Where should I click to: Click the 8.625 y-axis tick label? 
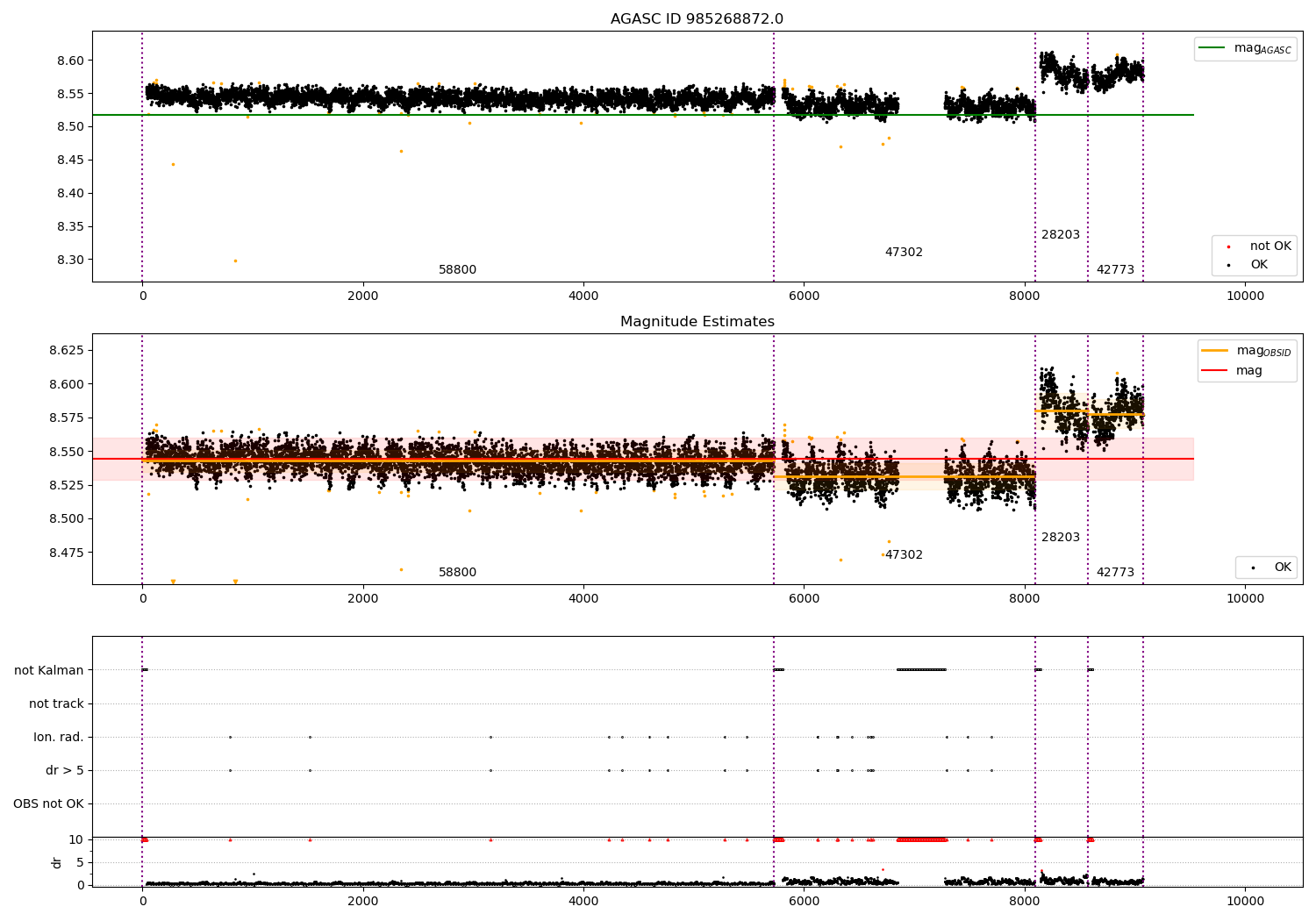click(x=66, y=350)
